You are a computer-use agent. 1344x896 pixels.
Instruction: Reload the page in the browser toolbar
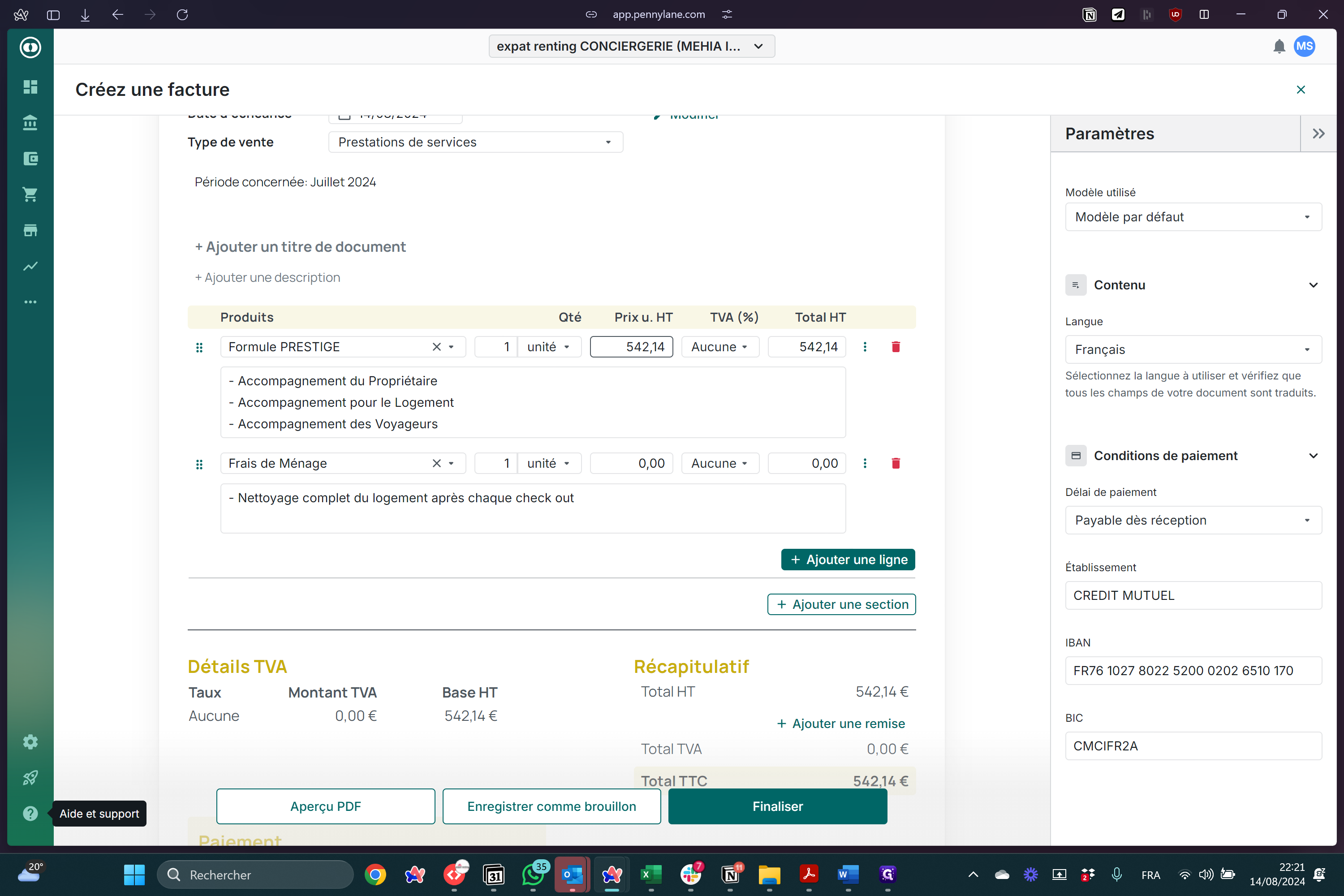coord(182,15)
